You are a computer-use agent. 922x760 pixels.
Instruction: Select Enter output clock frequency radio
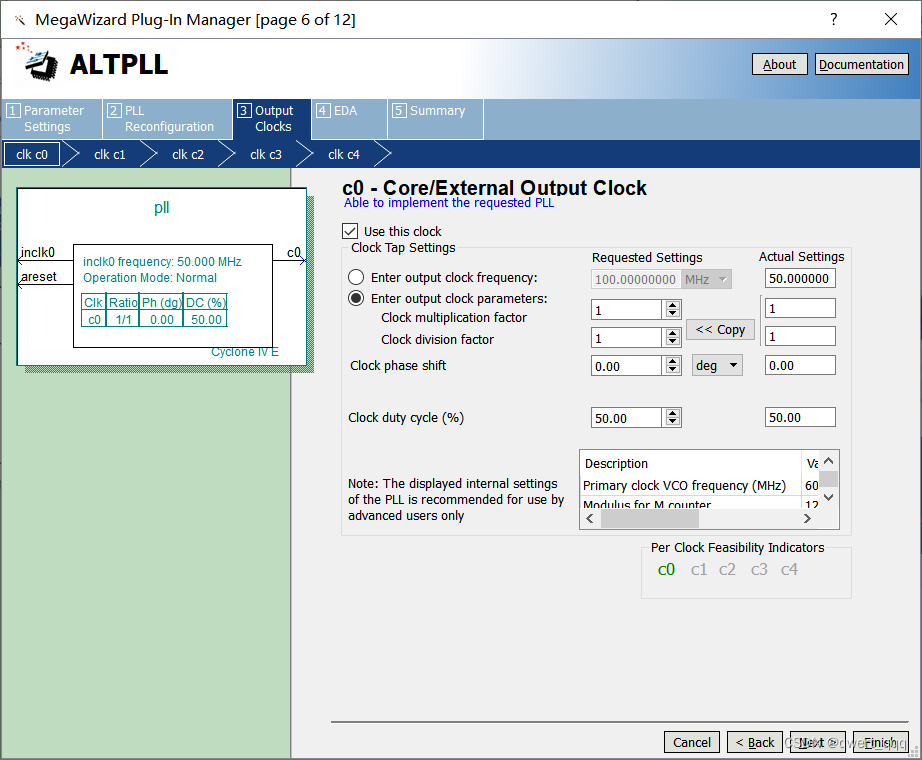(x=356, y=277)
